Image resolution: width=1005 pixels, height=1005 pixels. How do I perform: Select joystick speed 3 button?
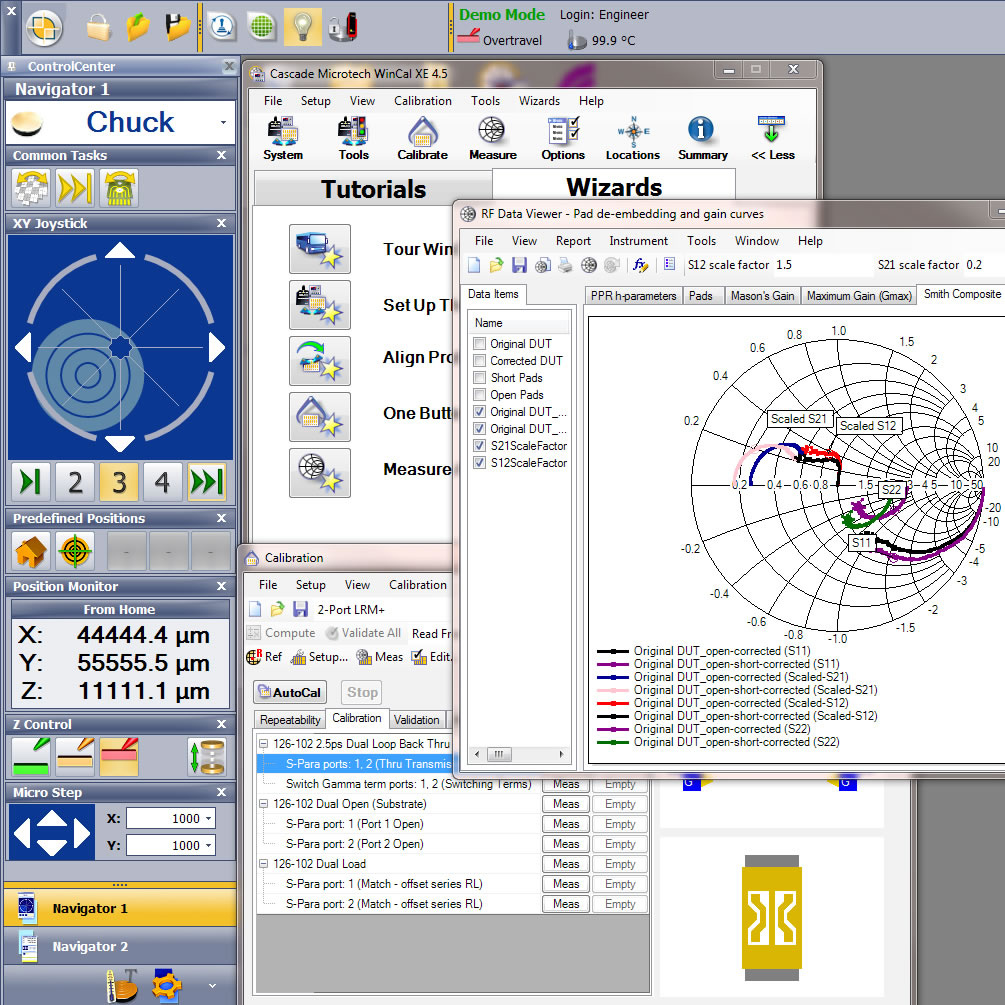(119, 481)
